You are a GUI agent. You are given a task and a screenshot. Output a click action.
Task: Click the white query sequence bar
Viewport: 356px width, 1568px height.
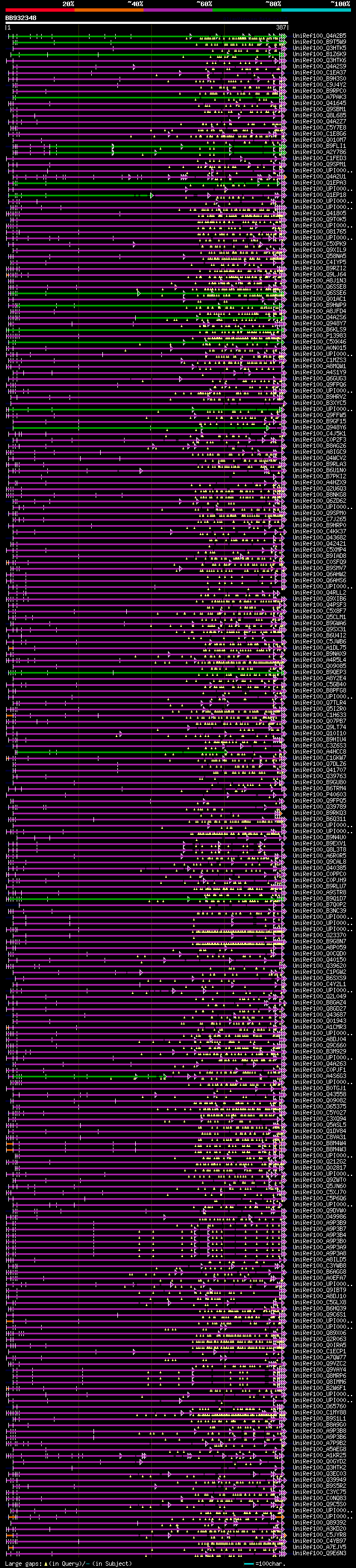[146, 23]
